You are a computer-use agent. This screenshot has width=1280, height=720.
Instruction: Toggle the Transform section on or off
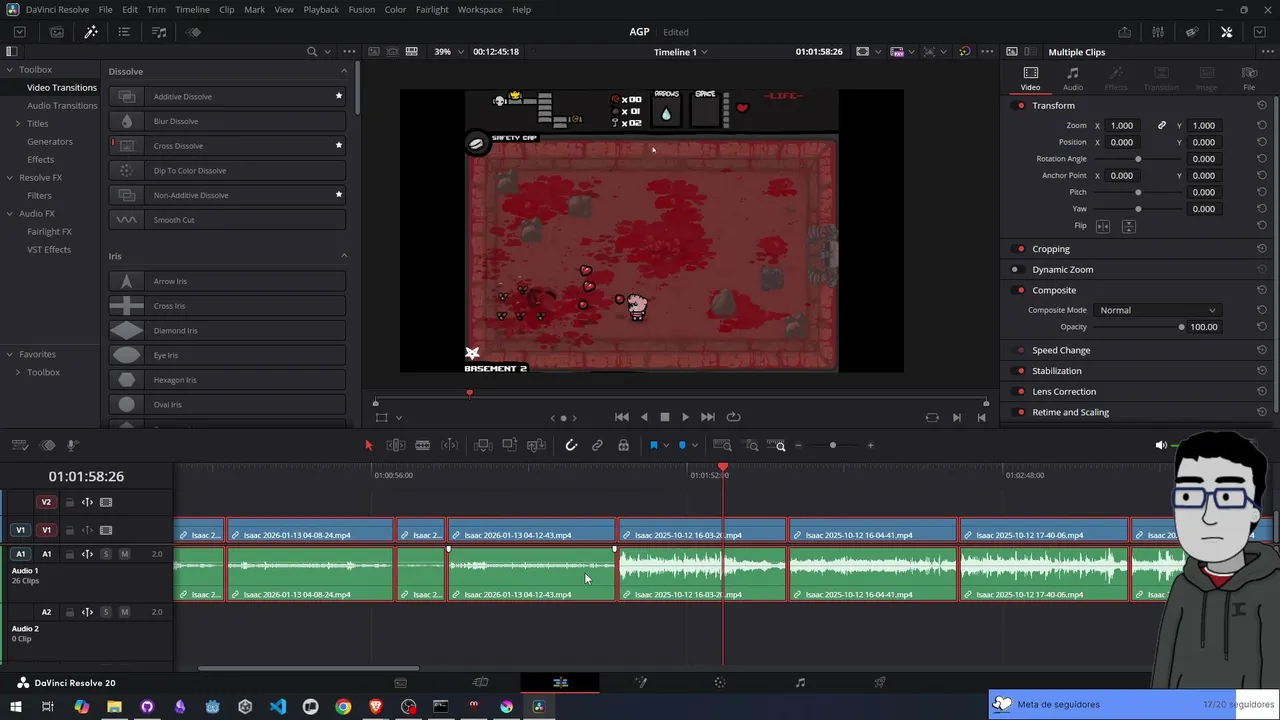pyautogui.click(x=1020, y=105)
